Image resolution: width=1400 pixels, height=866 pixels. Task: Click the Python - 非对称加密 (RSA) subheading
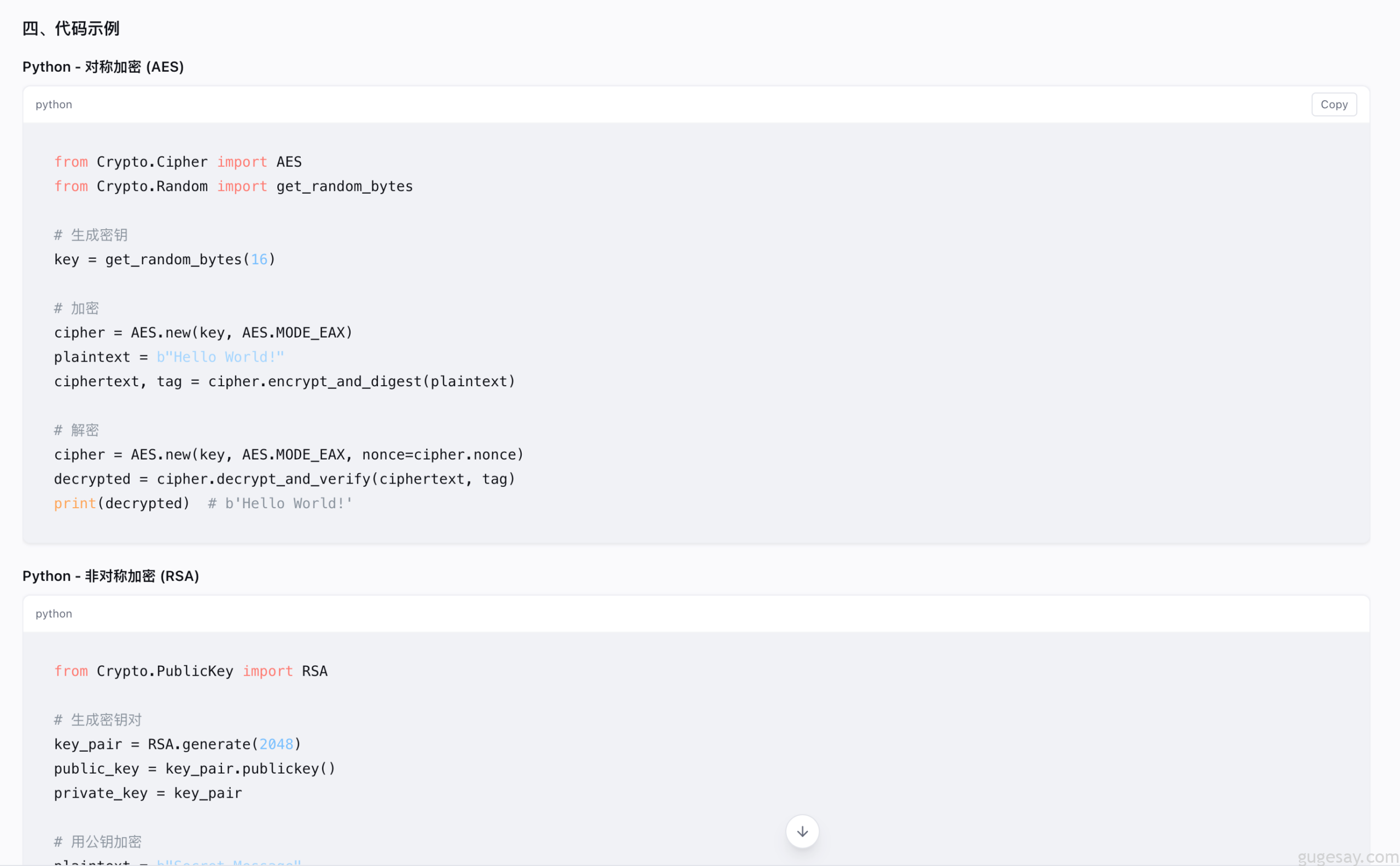110,576
